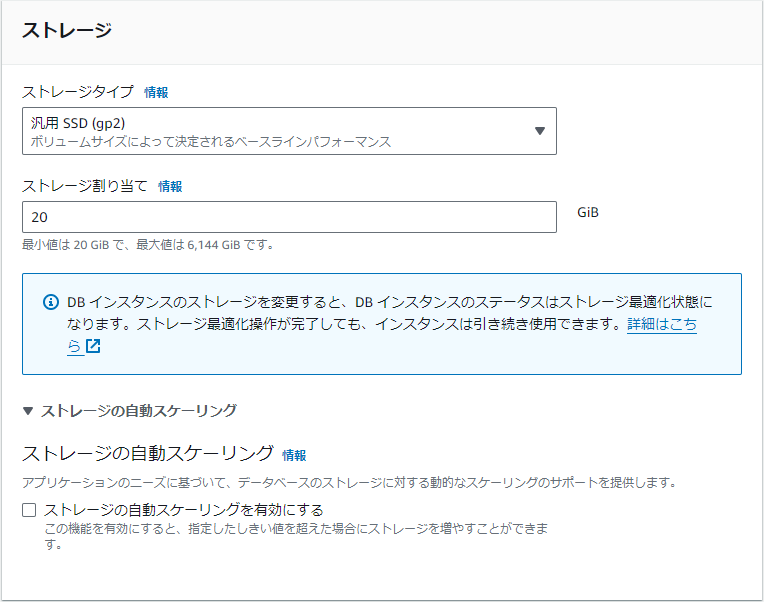The height and width of the screenshot is (602, 764).
Task: Click the この機能を有効にすると description text
Action: pos(296,536)
